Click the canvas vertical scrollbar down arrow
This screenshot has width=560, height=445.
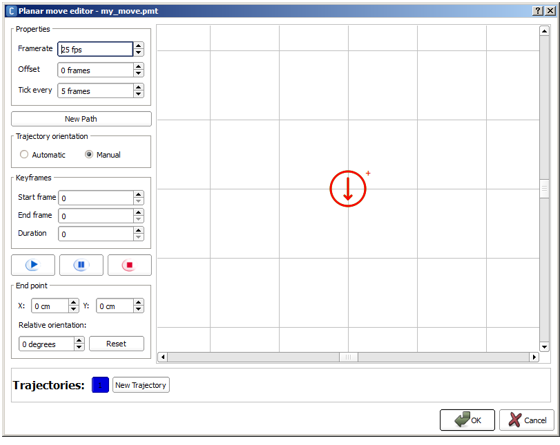(544, 346)
